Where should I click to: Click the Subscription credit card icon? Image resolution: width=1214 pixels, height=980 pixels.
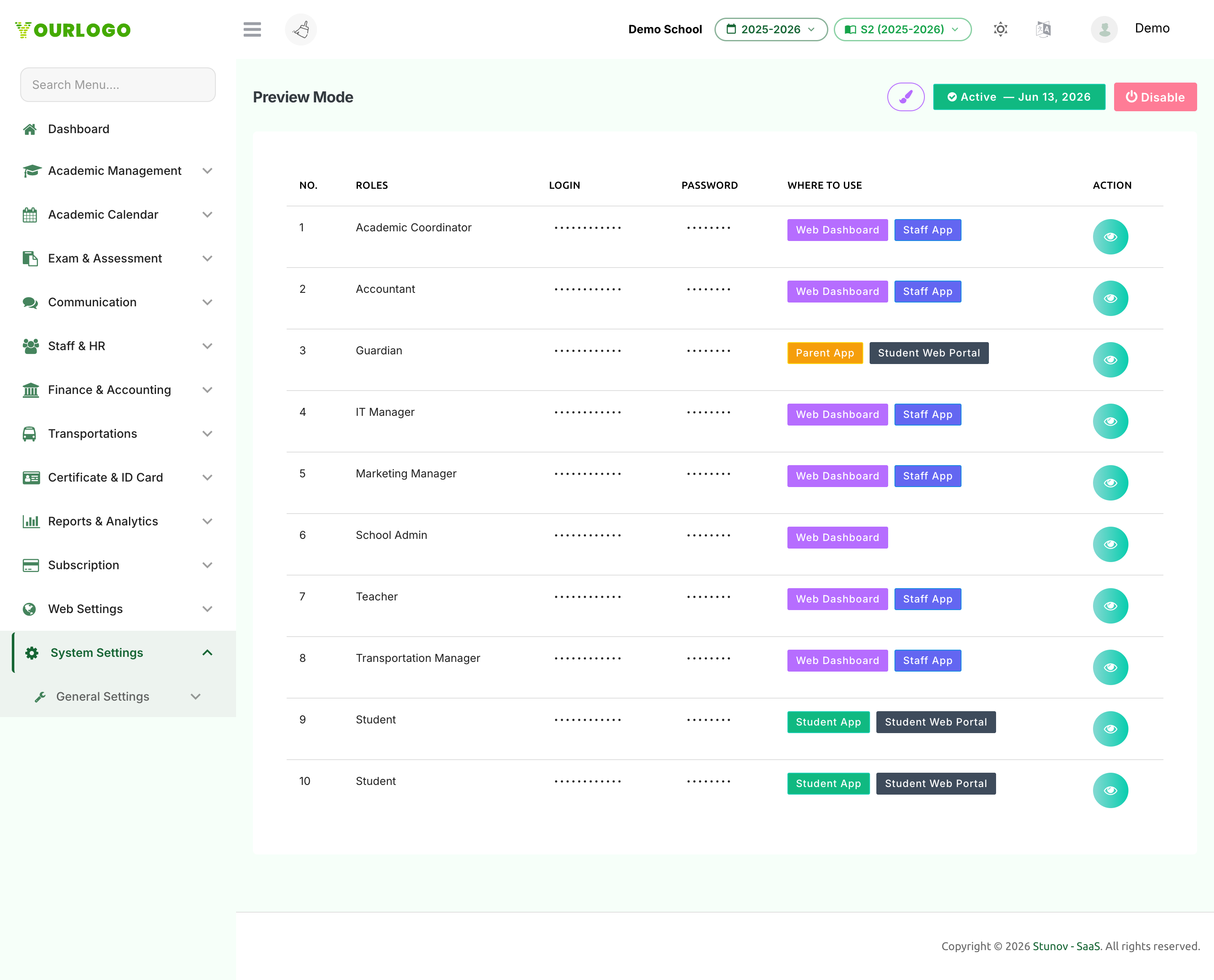(x=30, y=565)
